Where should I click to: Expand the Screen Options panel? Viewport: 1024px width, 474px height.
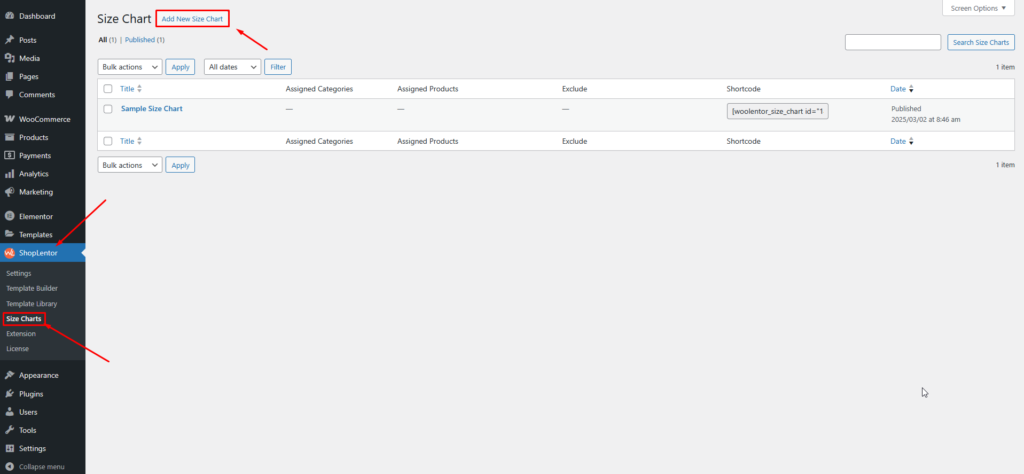977,8
